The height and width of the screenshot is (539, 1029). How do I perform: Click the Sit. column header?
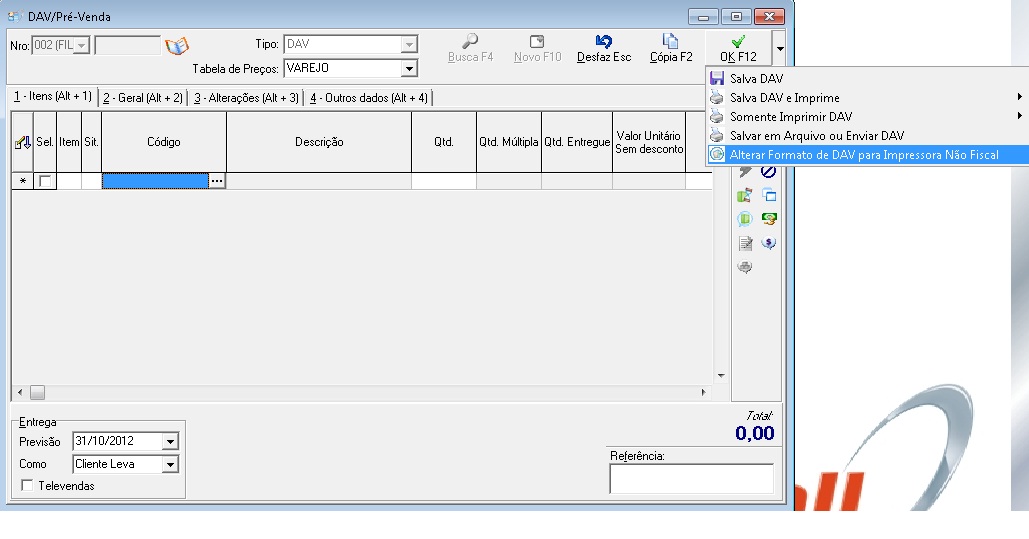[x=91, y=142]
